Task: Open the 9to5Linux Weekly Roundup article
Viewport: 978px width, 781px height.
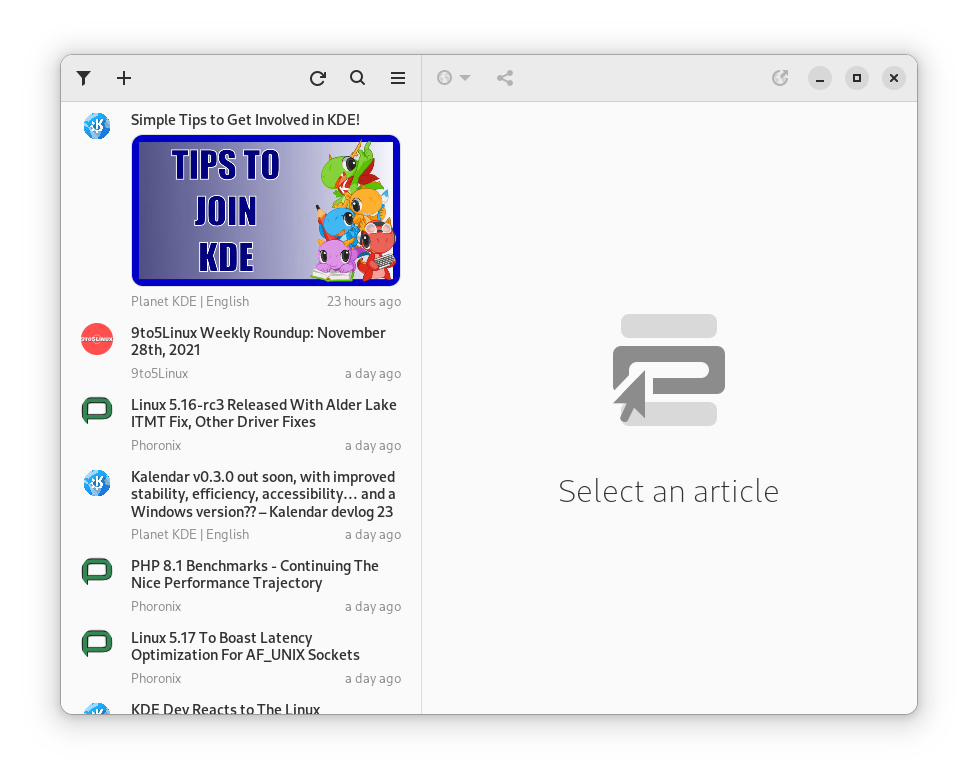Action: (258, 341)
